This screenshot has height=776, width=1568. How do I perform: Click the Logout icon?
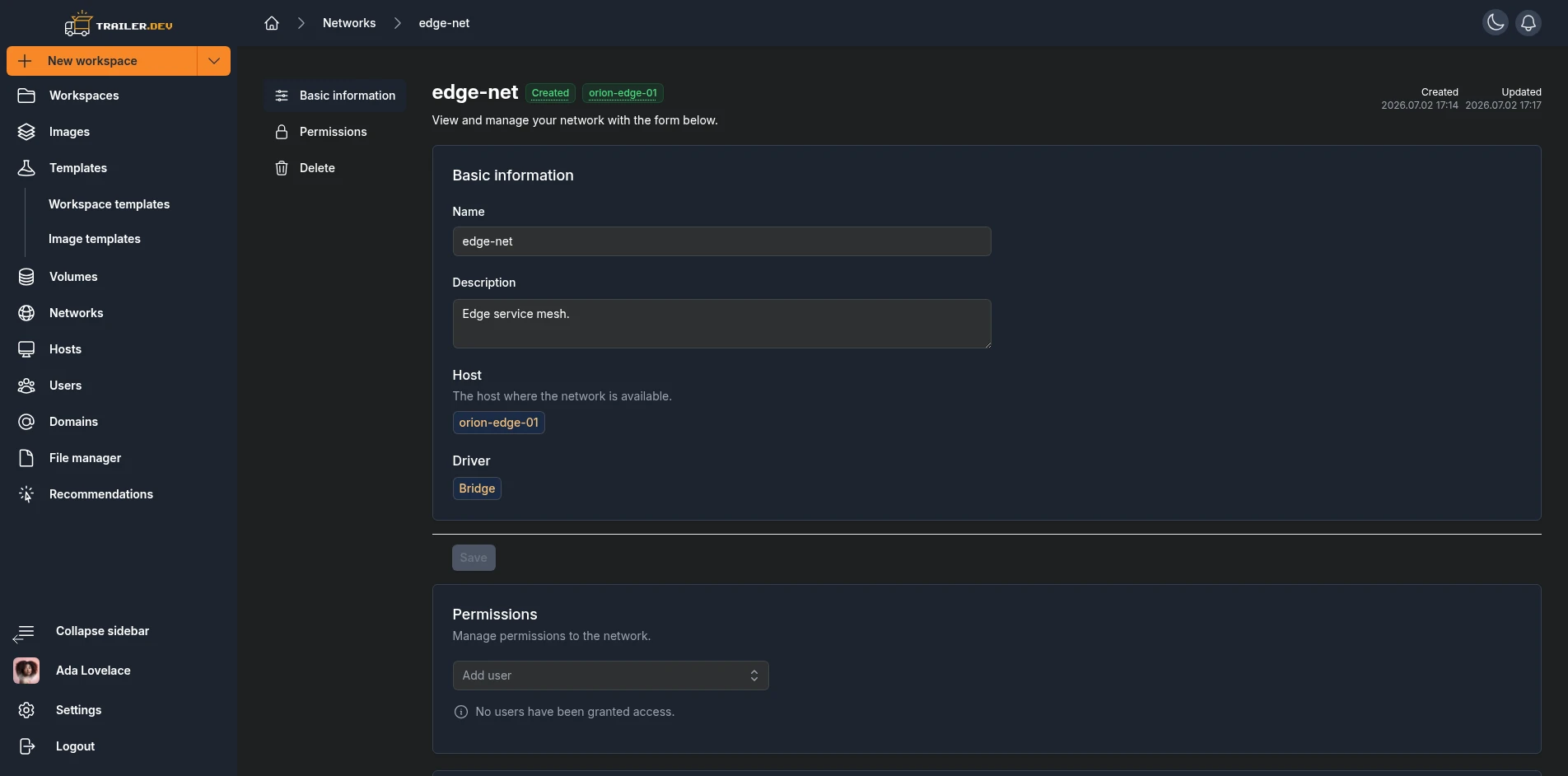[26, 746]
